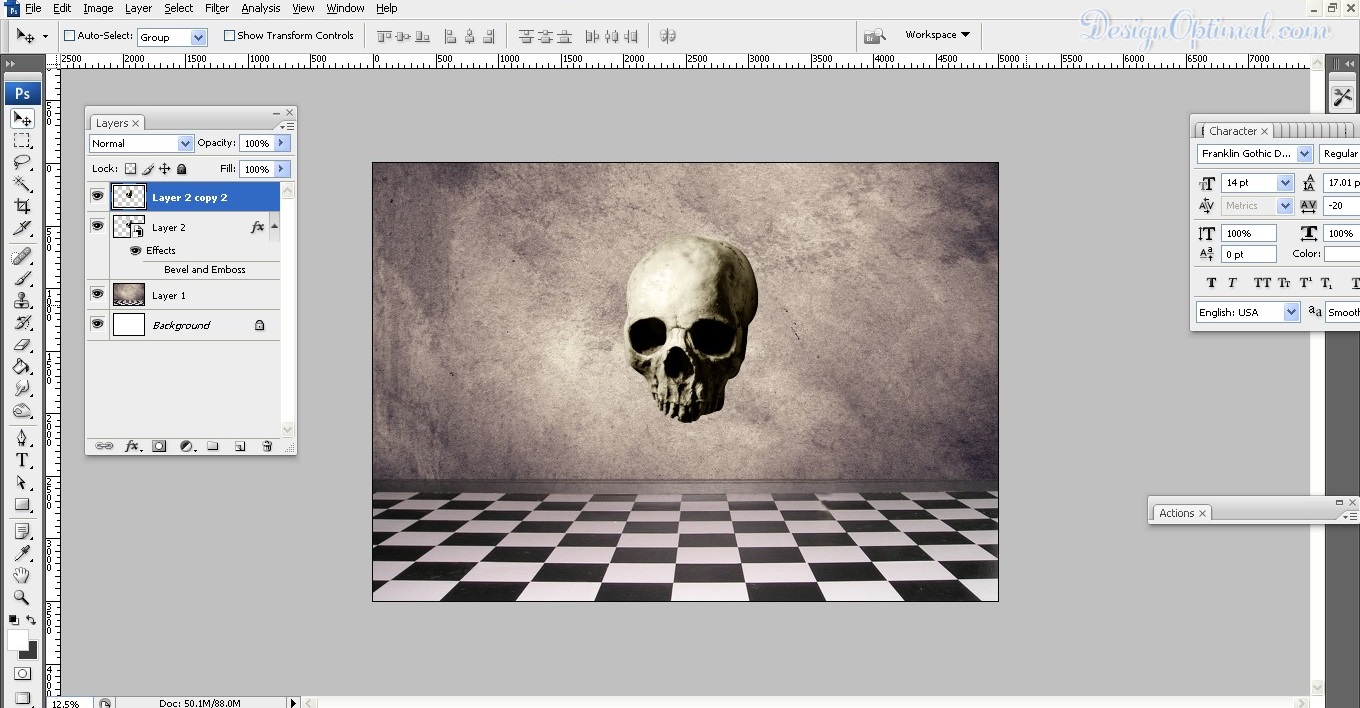Viewport: 1360px width, 708px height.
Task: Hide Layer 1 using eye icon
Action: (x=97, y=294)
